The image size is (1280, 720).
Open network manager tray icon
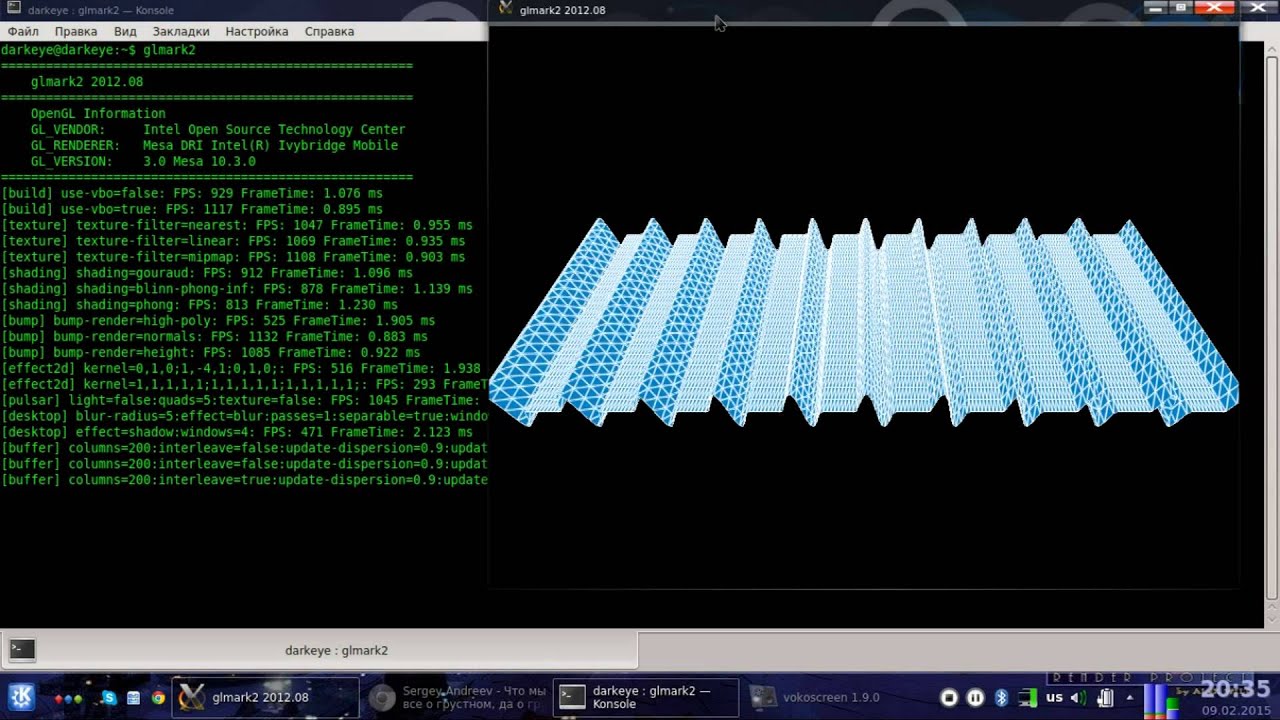tap(1027, 698)
